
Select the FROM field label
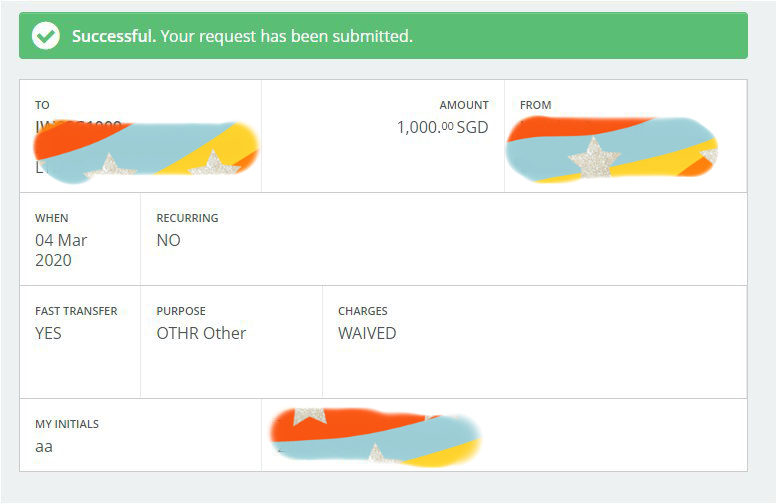click(535, 105)
